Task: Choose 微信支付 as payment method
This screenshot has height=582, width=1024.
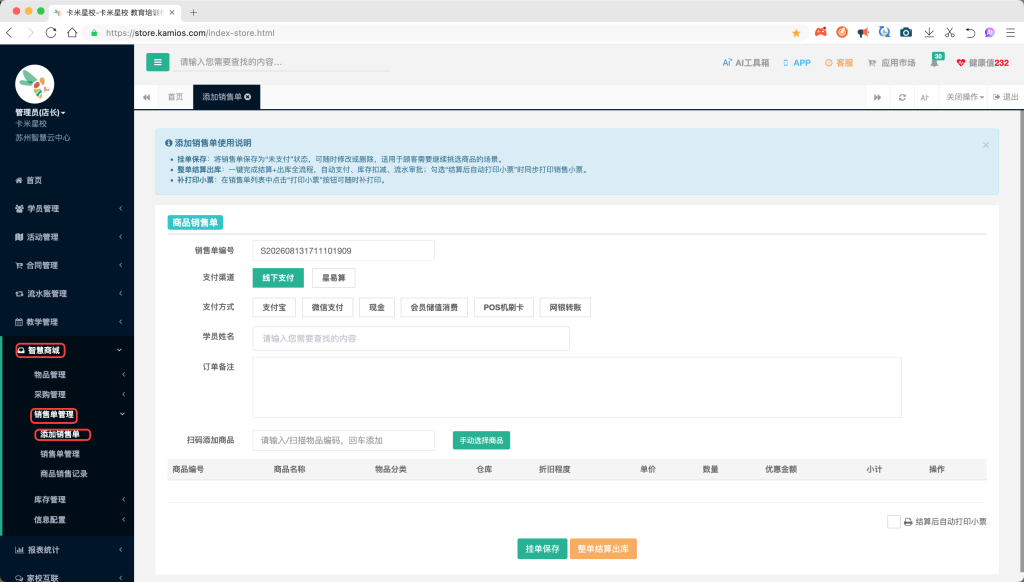Action: tap(327, 307)
